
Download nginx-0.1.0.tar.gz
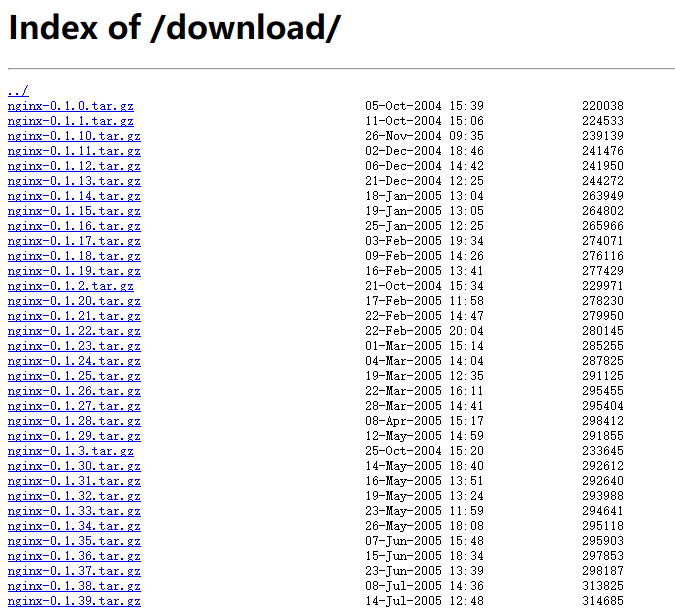71,106
